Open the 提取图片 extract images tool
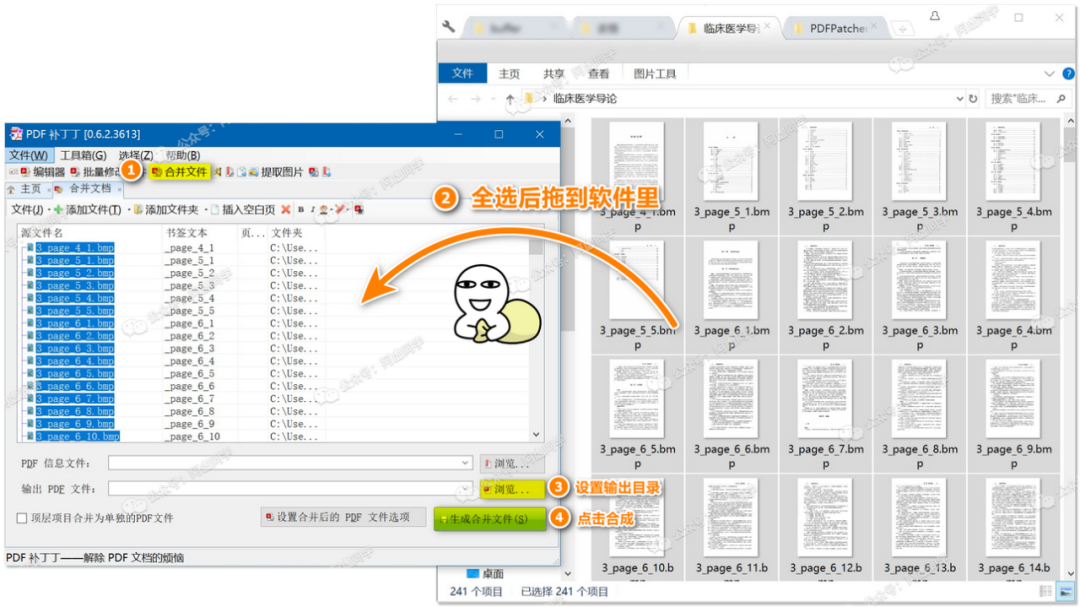1080x607 pixels. point(276,172)
